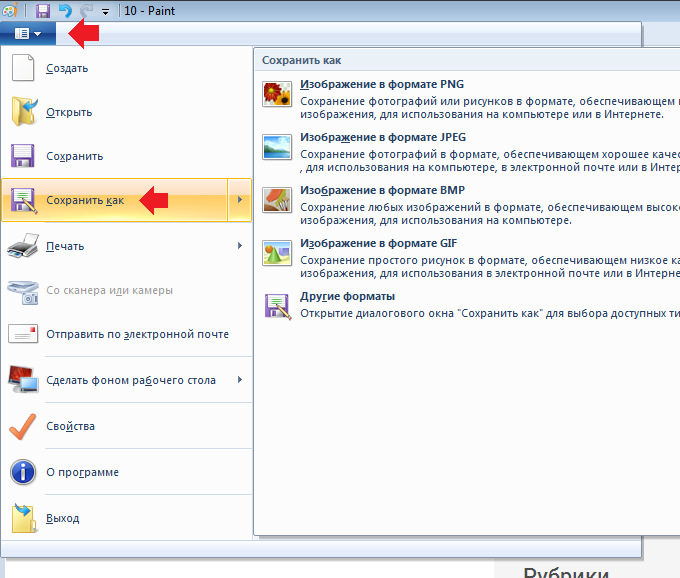
Task: Click the JPEG format description text
Action: pos(490,161)
